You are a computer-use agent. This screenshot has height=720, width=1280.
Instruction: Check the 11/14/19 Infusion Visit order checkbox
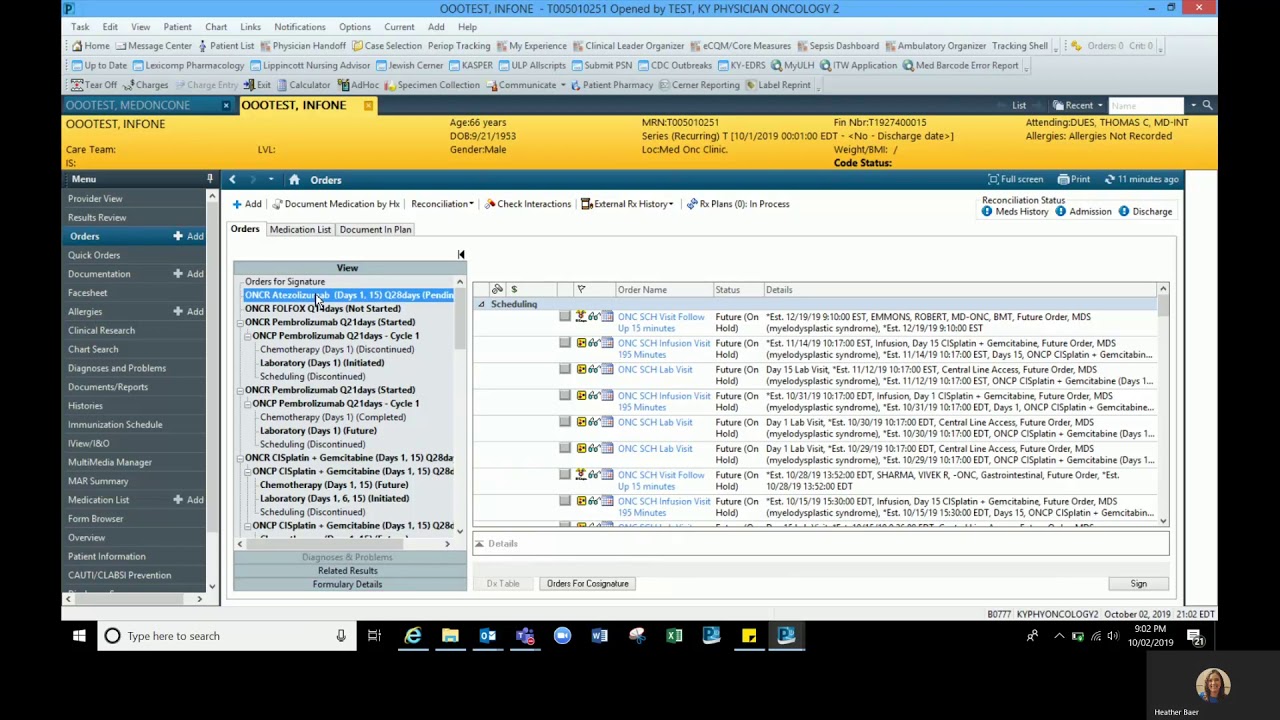tap(565, 343)
